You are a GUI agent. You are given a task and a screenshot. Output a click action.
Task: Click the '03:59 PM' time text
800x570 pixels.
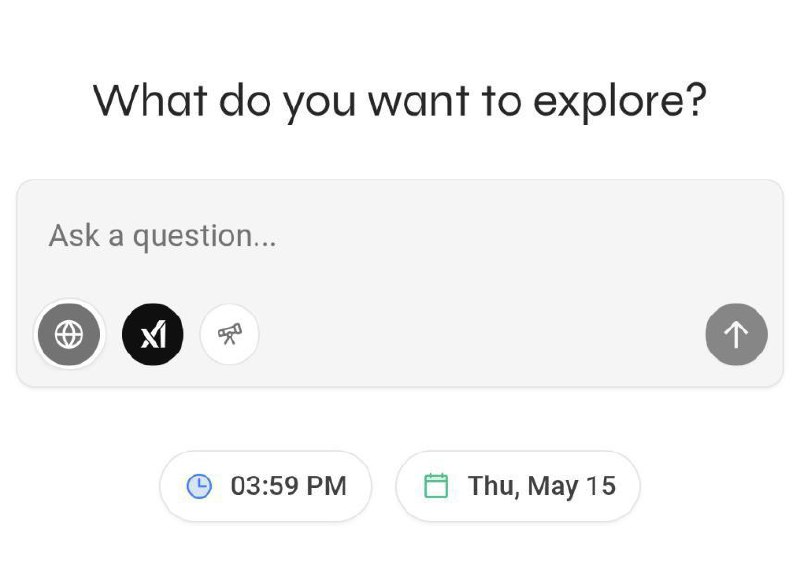coord(289,486)
